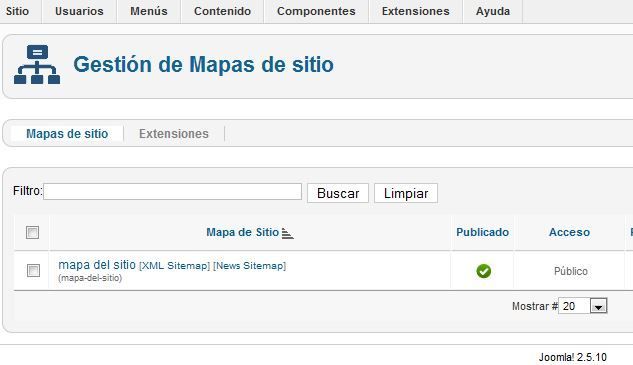Open the Usuarios menu
The image size is (633, 365).
tap(79, 11)
